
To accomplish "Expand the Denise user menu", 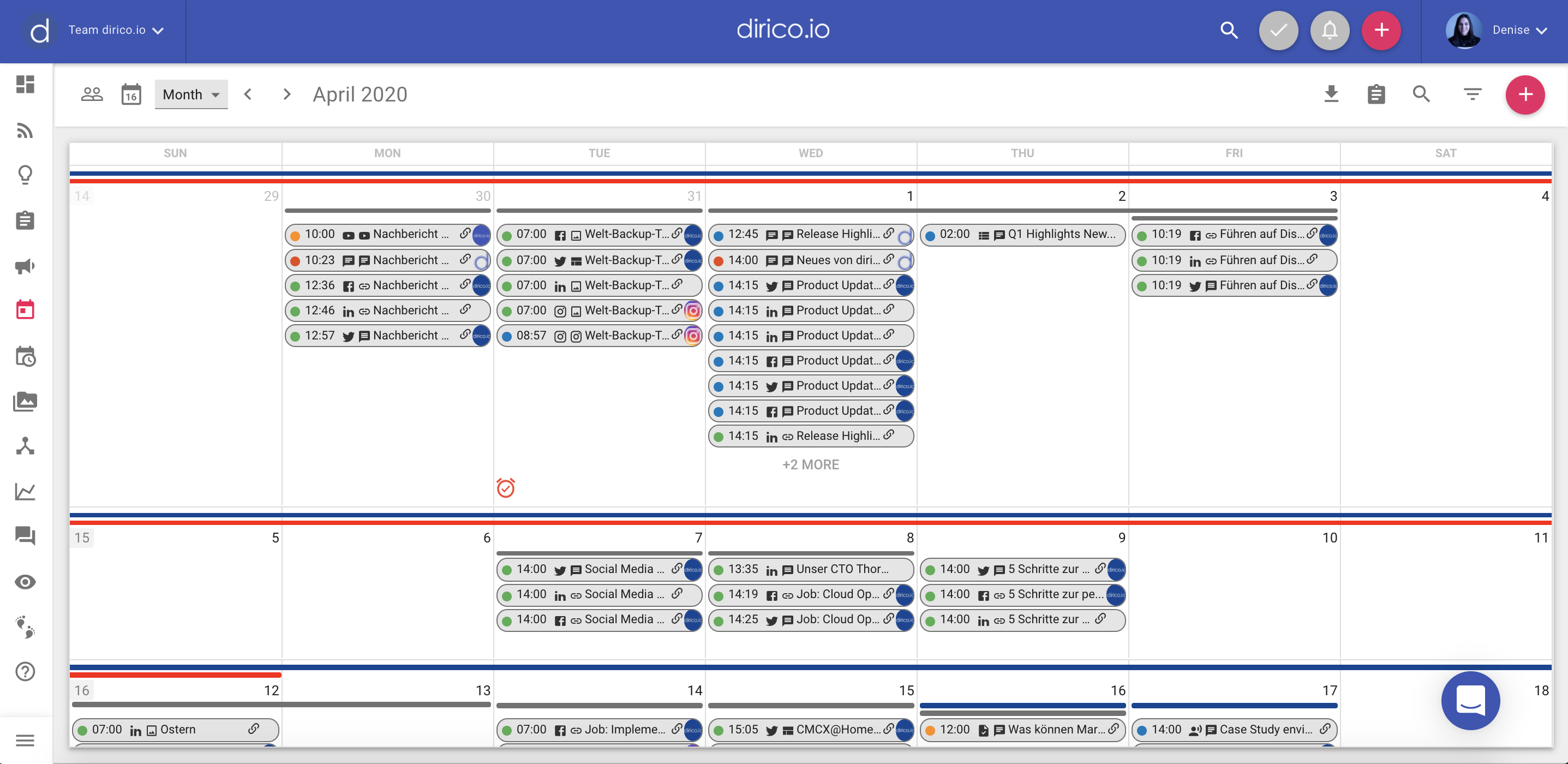I will tap(1519, 30).
